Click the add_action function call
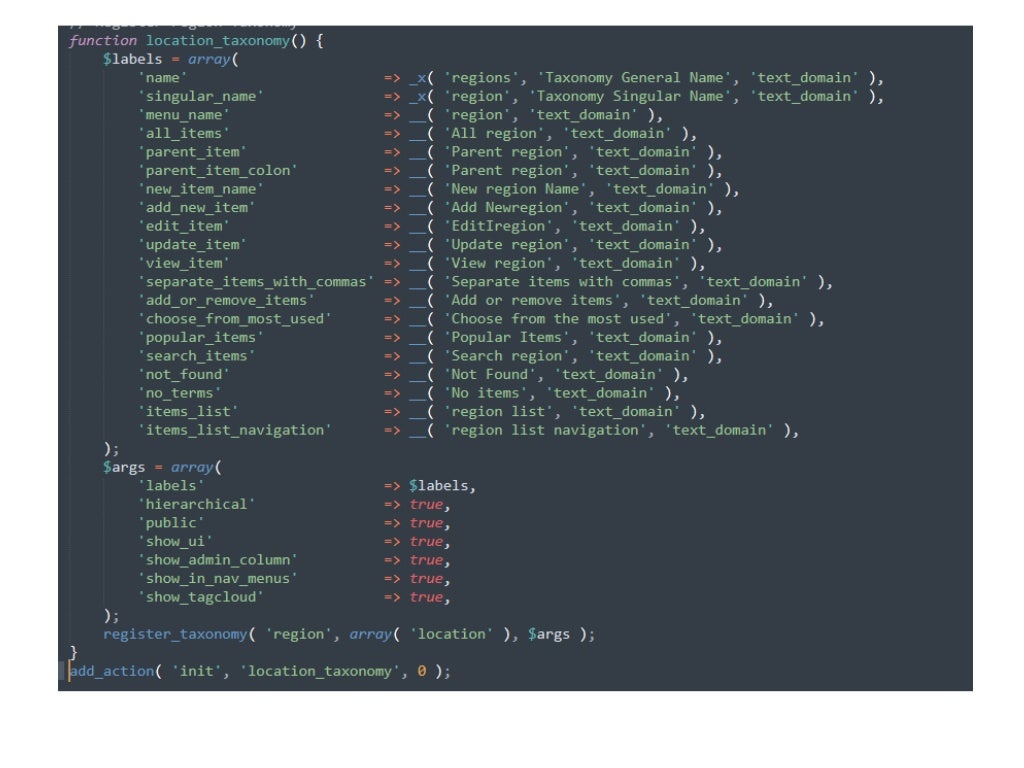Viewport: 1024px width, 768px height. pos(112,671)
